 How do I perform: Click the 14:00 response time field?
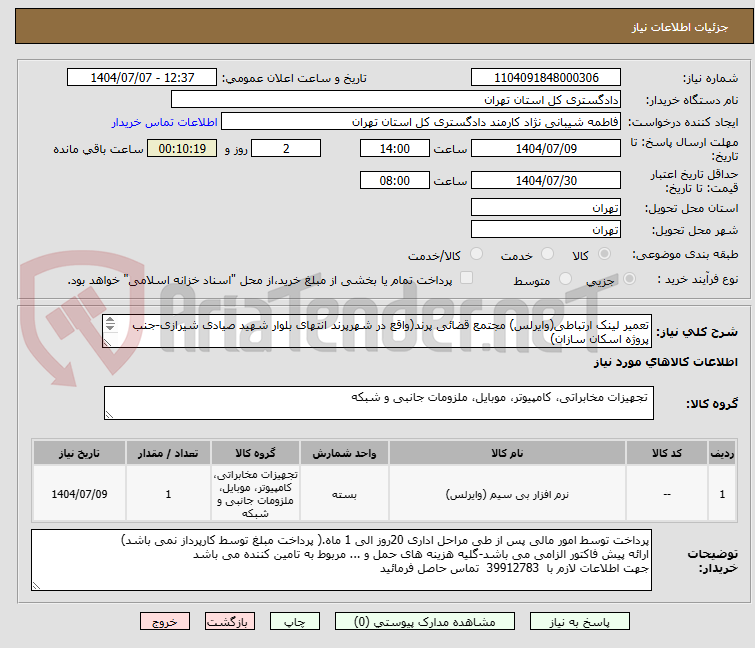395,148
